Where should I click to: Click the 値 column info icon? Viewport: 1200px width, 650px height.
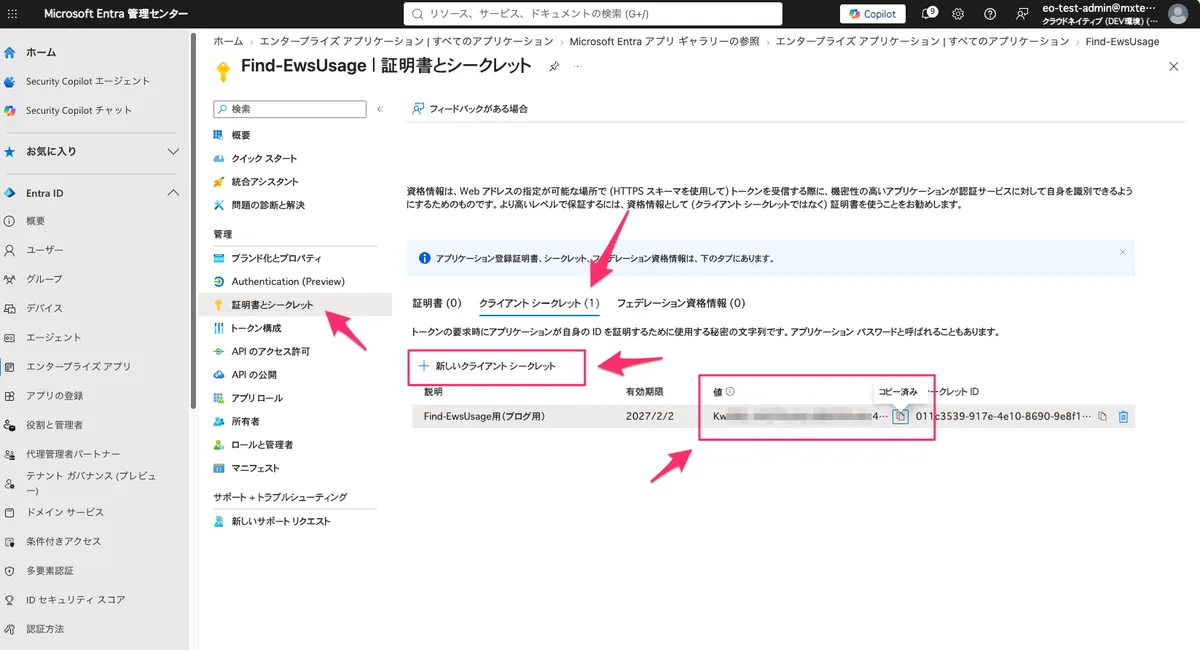click(x=730, y=392)
